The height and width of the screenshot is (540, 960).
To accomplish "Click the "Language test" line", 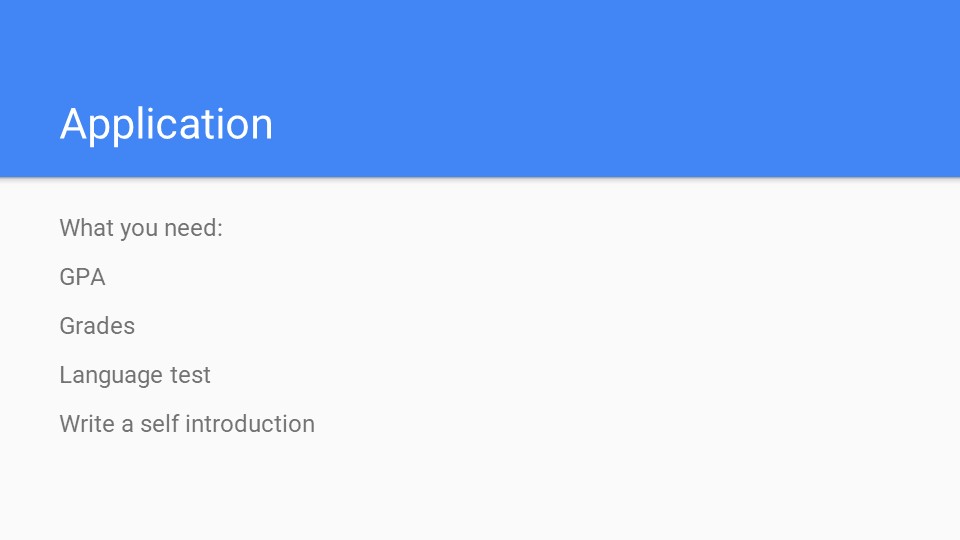I will click(x=135, y=375).
